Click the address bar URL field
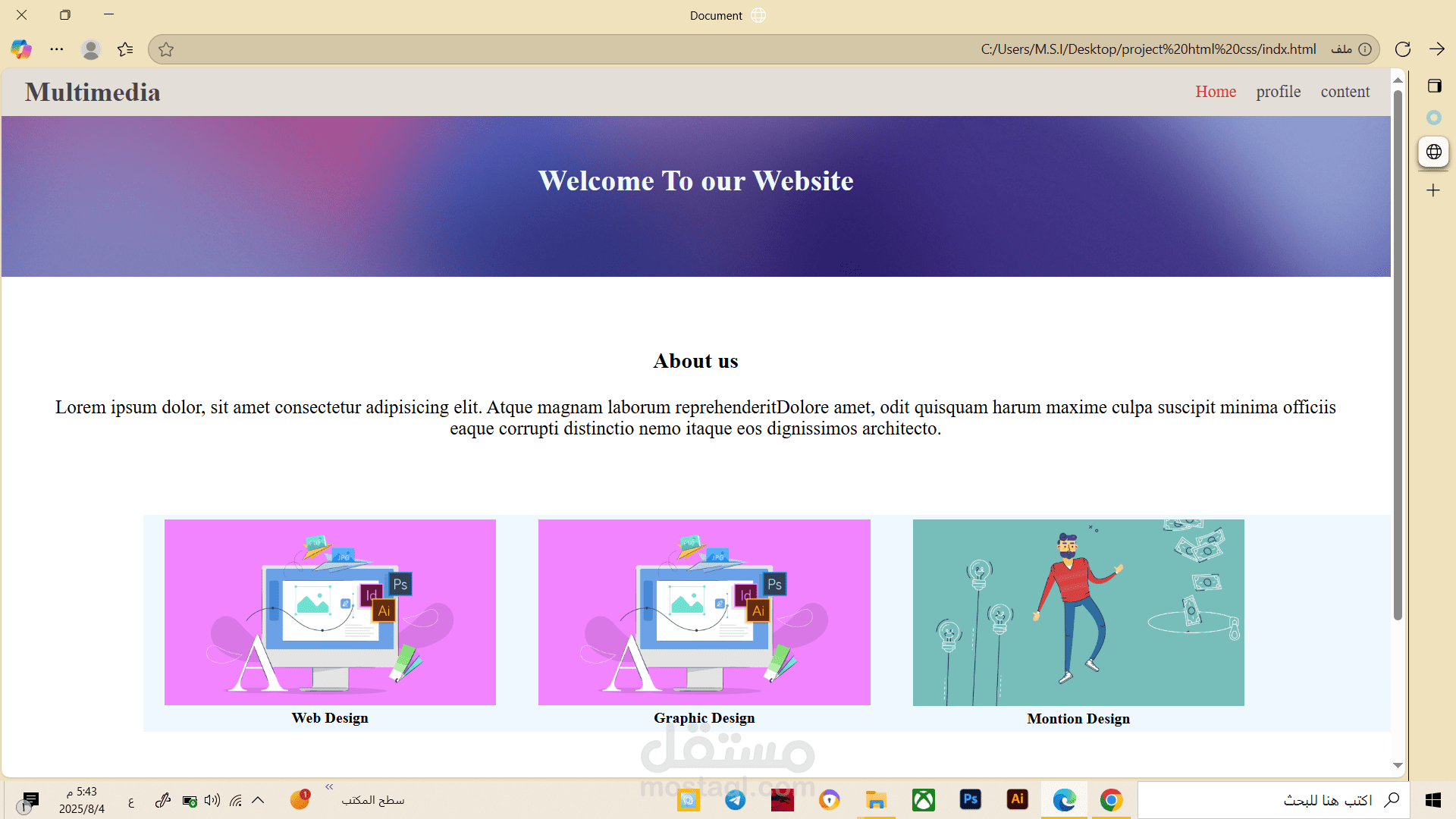 click(764, 49)
